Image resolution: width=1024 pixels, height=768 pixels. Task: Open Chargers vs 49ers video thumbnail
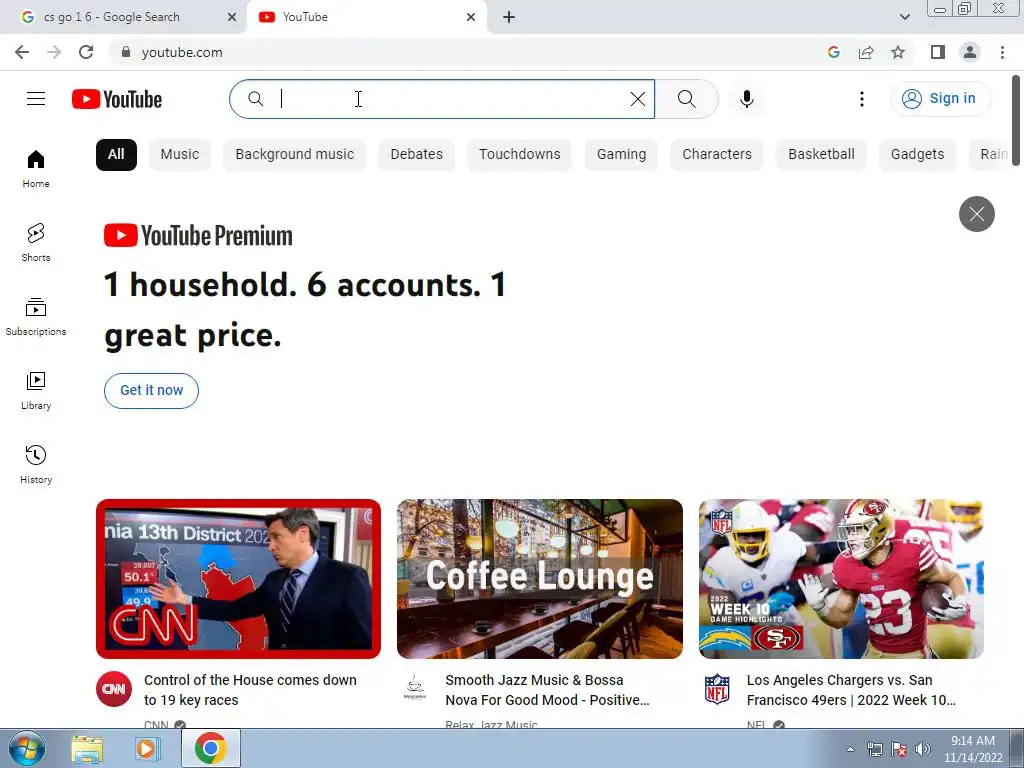841,579
